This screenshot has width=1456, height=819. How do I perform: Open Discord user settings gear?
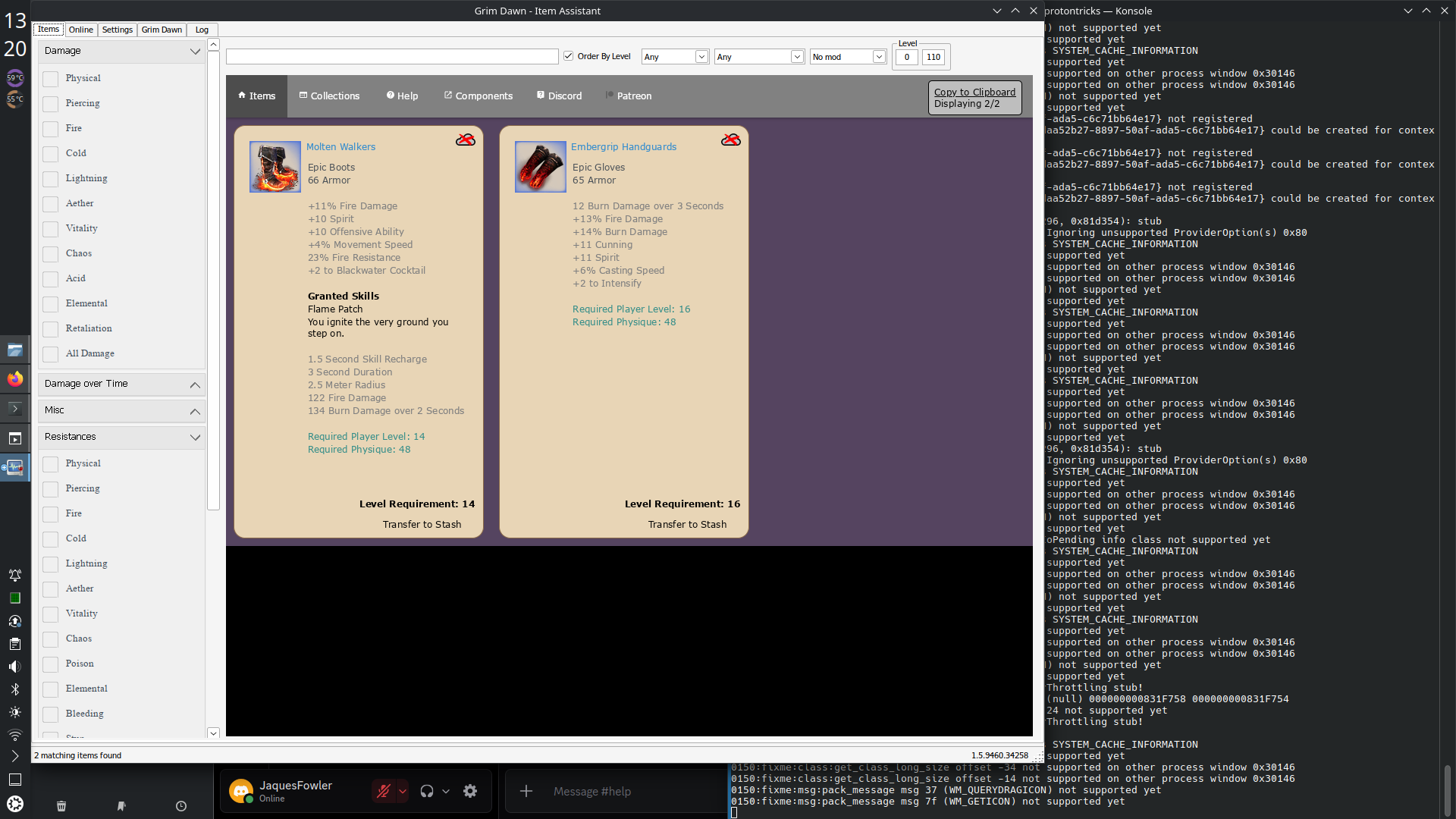pos(470,791)
